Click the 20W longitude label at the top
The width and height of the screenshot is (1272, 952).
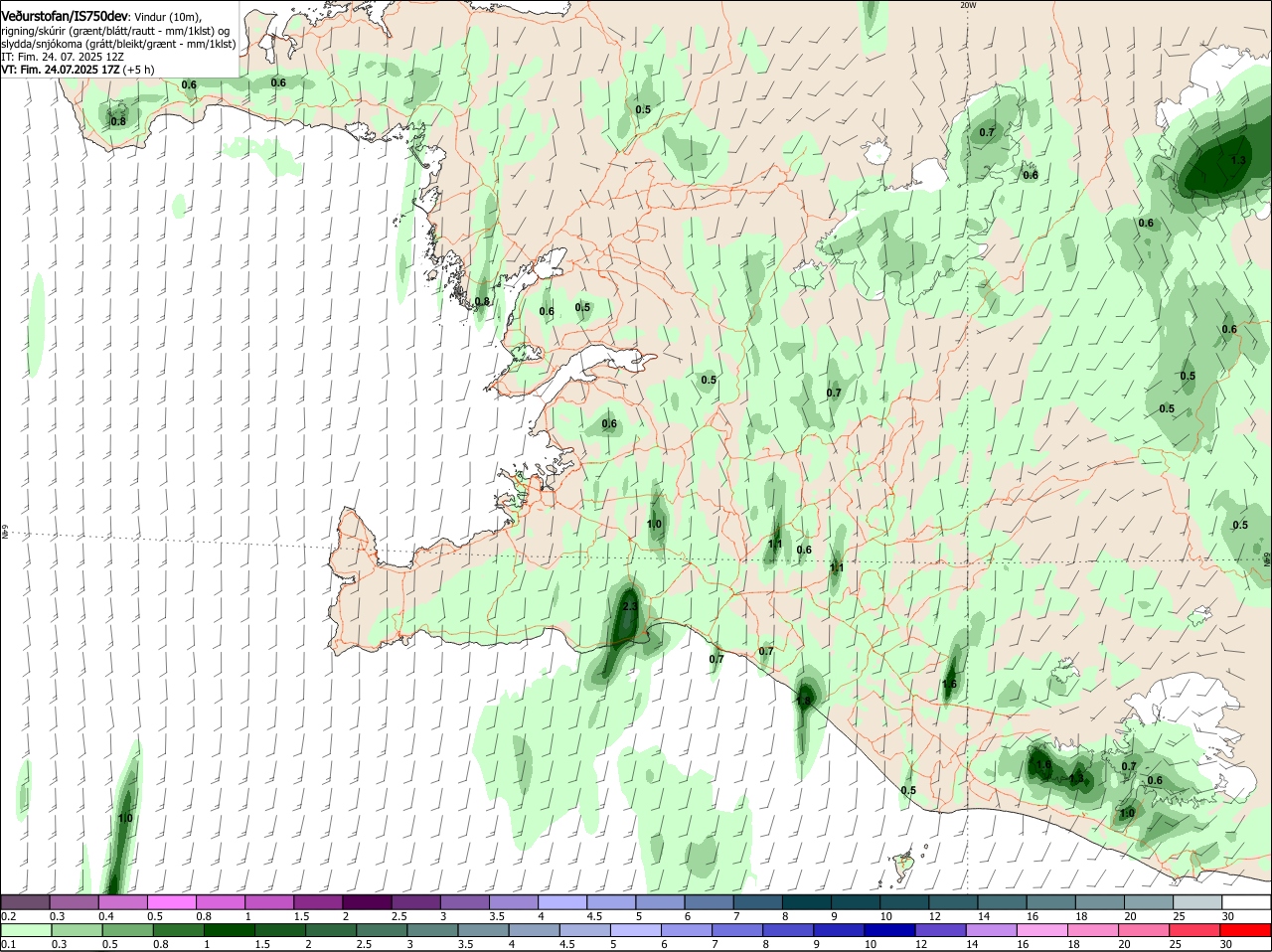point(968,5)
